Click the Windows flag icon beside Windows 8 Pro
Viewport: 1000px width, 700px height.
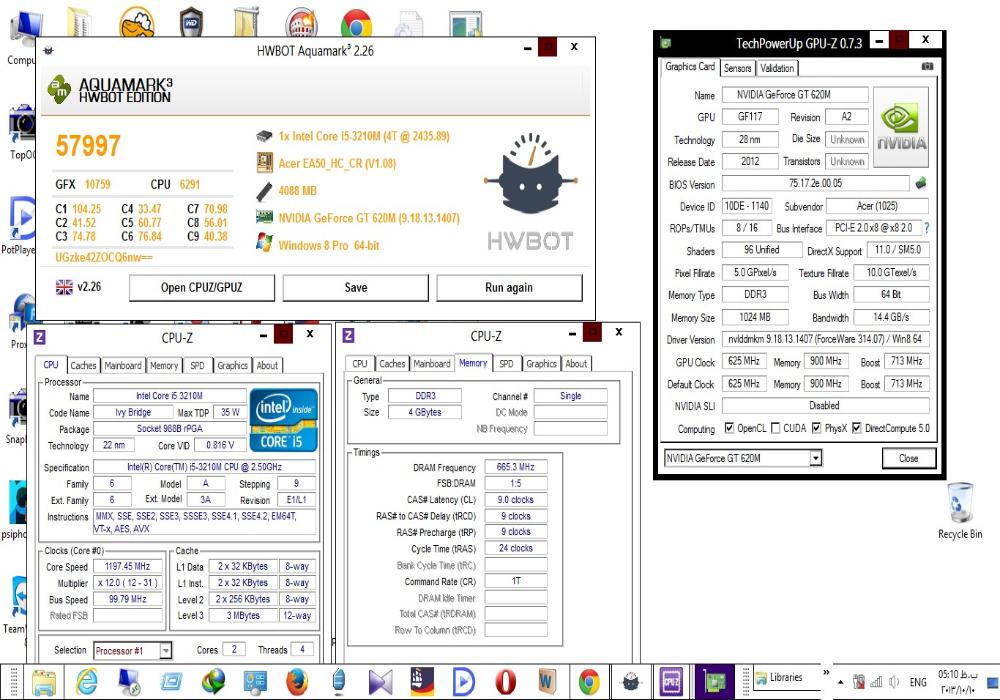point(264,244)
